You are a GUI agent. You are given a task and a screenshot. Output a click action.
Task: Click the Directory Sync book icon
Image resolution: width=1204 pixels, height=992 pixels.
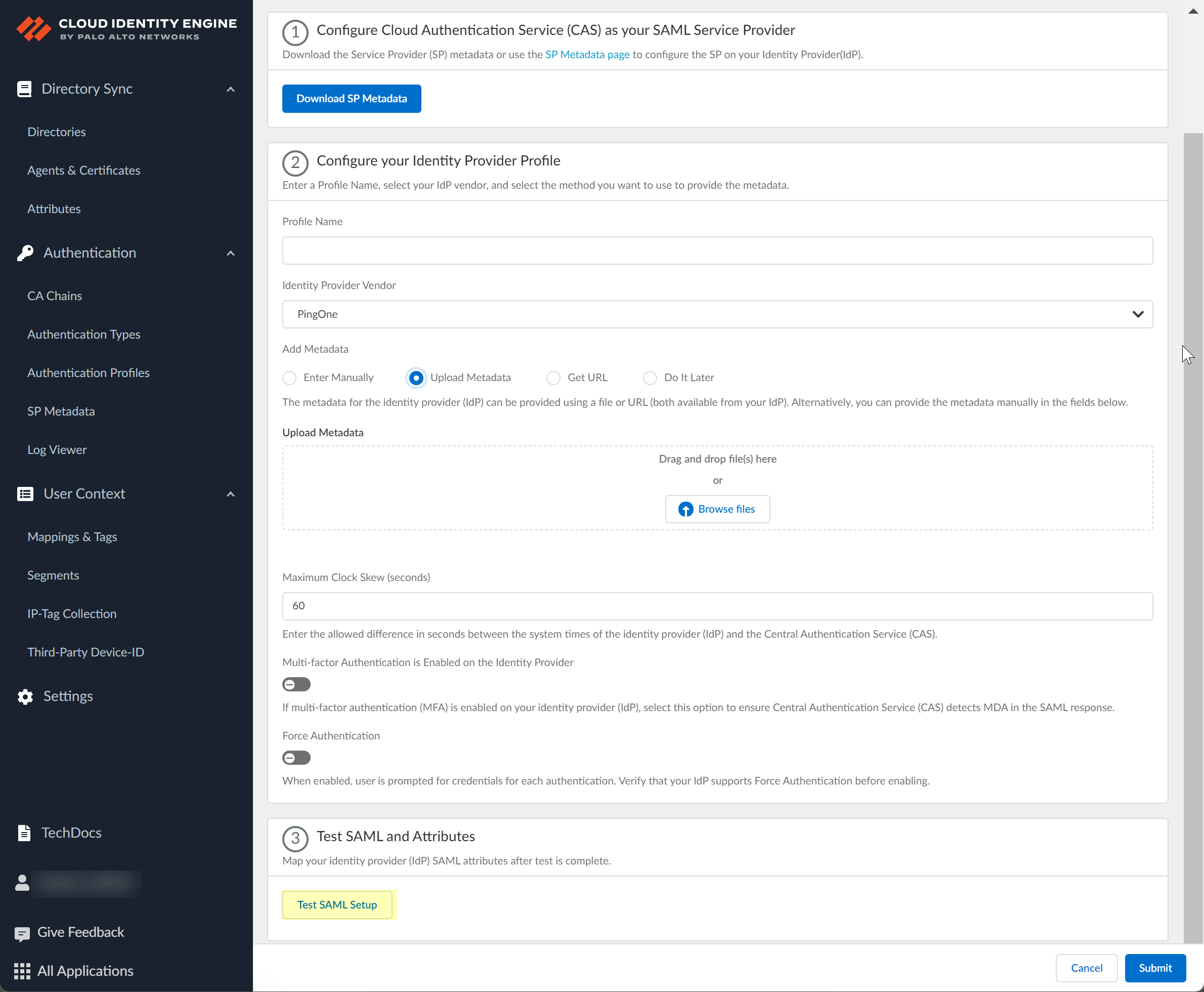(24, 89)
